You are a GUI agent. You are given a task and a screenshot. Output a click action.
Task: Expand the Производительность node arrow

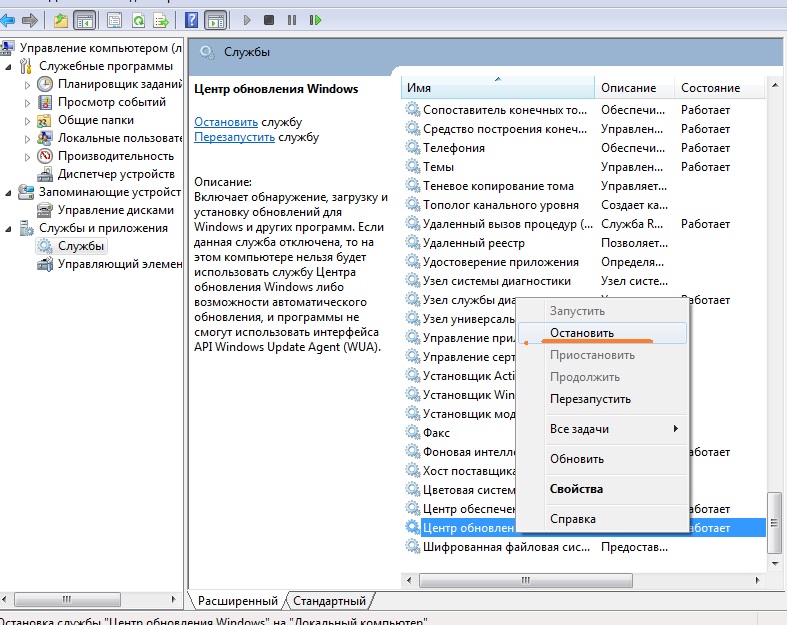point(27,157)
